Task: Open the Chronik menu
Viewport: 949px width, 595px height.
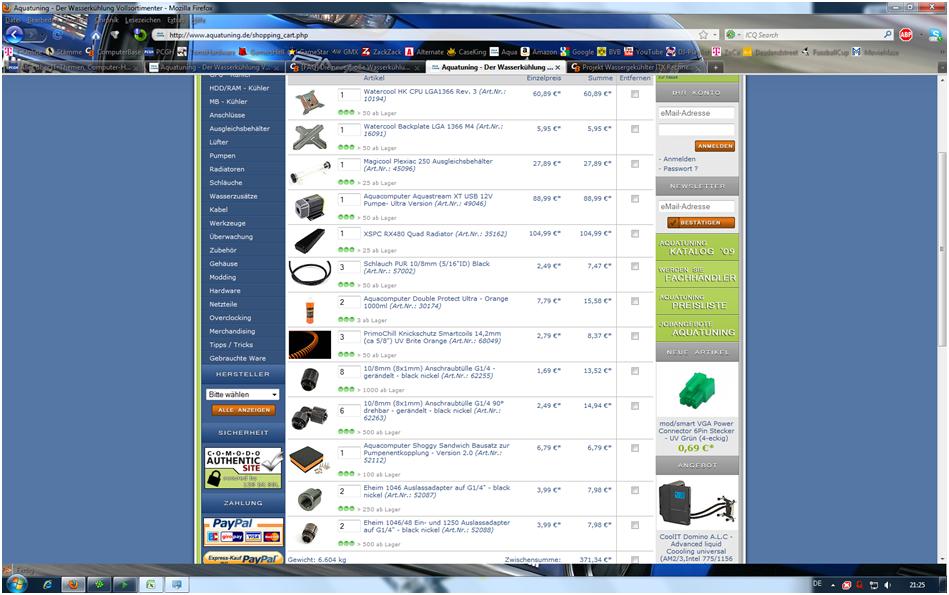Action: (105, 20)
